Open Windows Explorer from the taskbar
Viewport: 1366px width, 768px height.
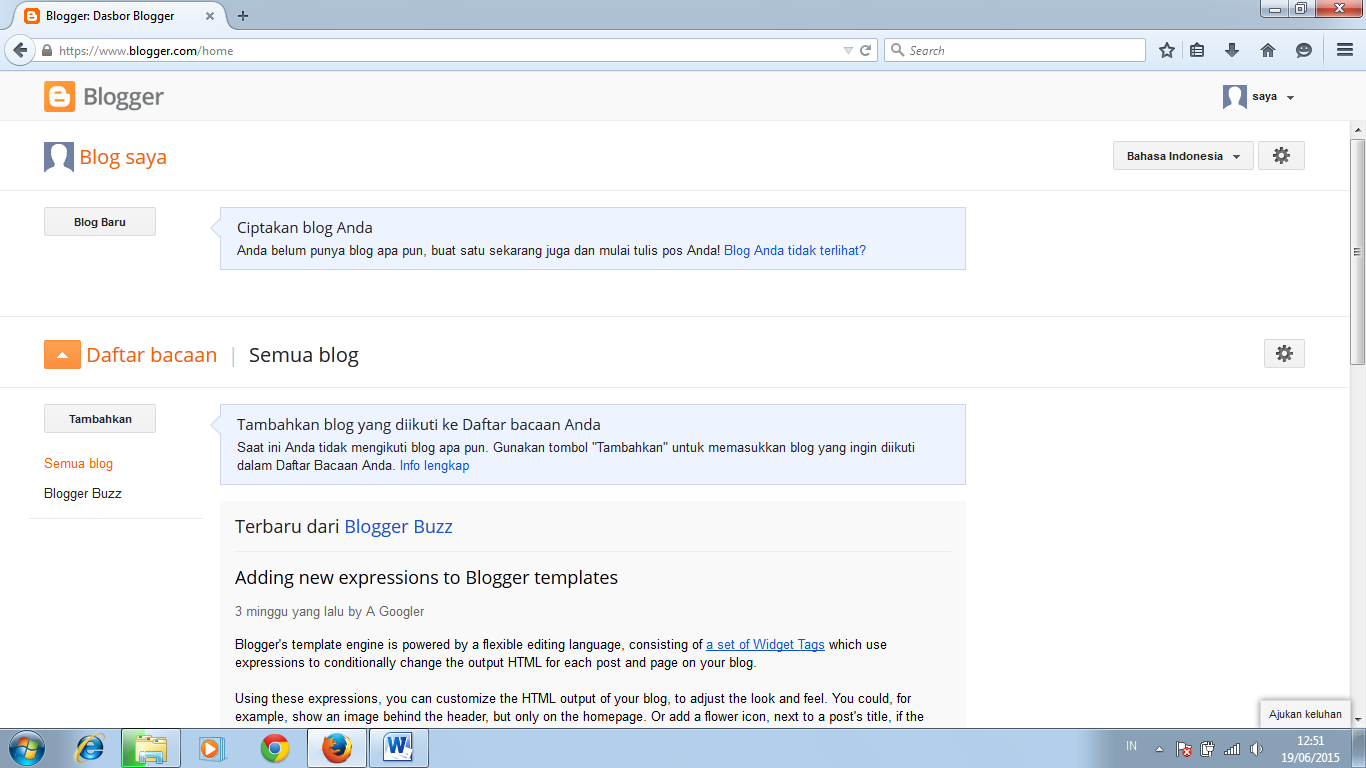pos(151,748)
